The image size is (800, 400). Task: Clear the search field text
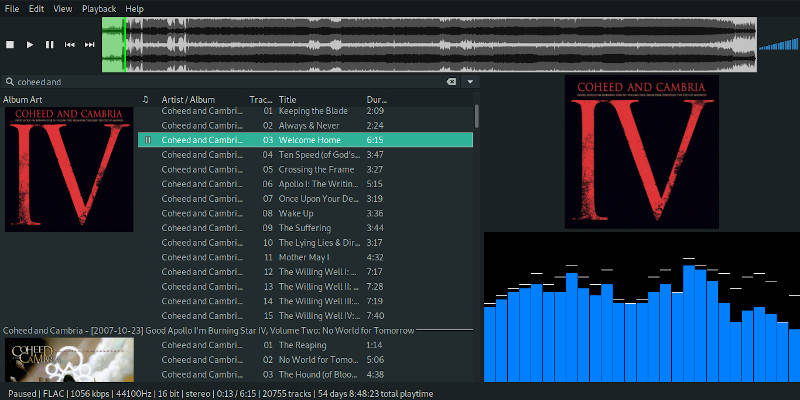tap(451, 82)
